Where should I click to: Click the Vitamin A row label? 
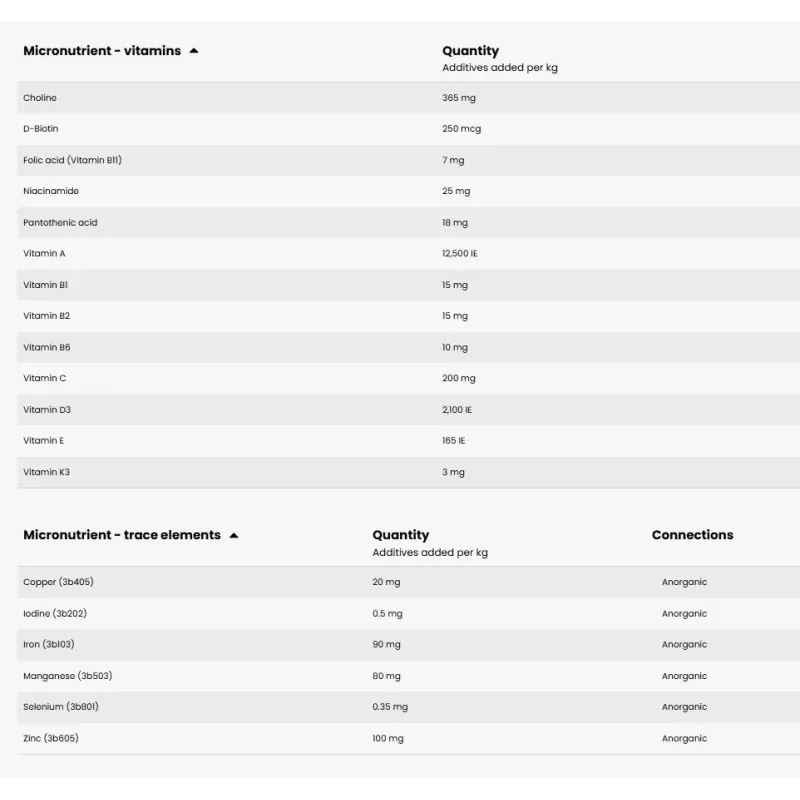tap(44, 254)
